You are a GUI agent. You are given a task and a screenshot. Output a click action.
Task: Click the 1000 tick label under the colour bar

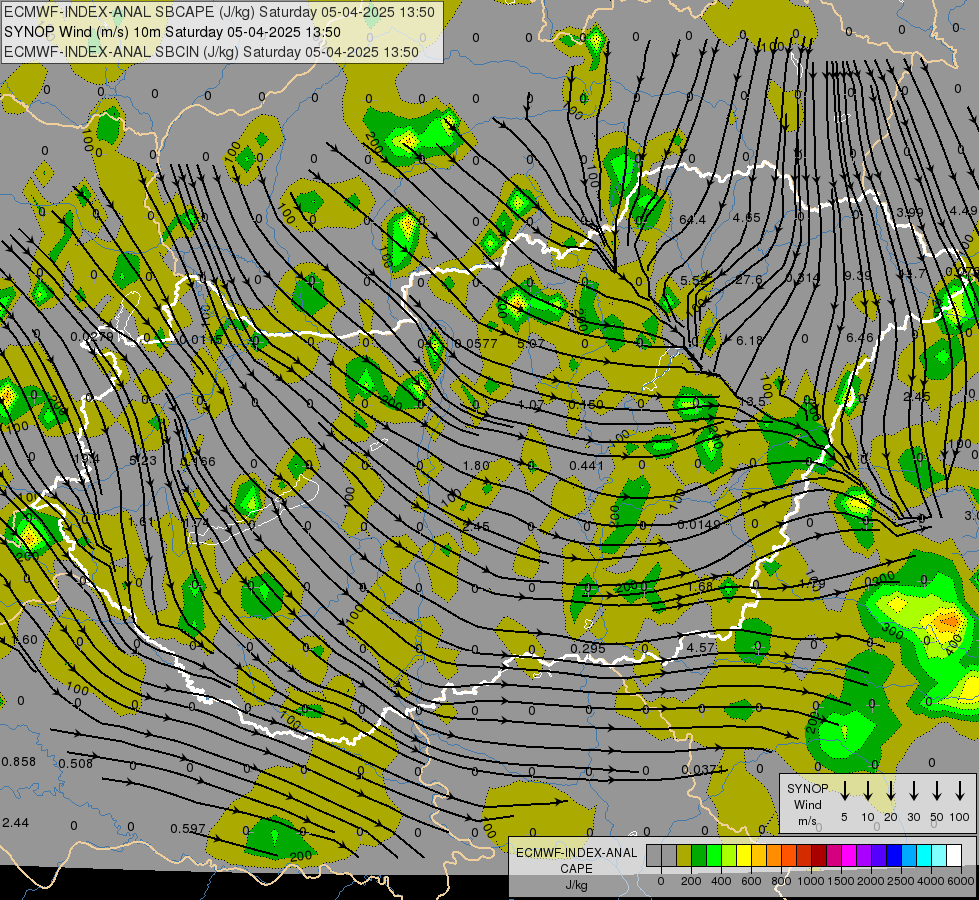pos(811,881)
